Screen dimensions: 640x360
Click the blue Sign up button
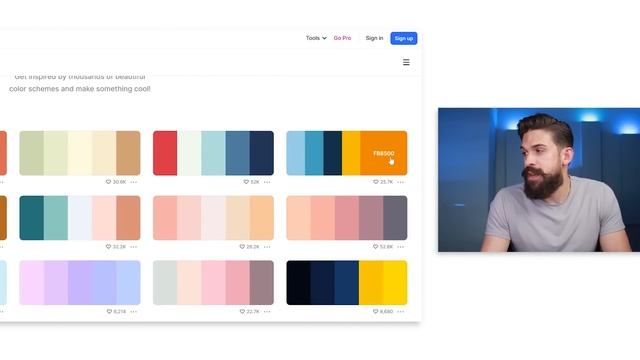tap(404, 38)
